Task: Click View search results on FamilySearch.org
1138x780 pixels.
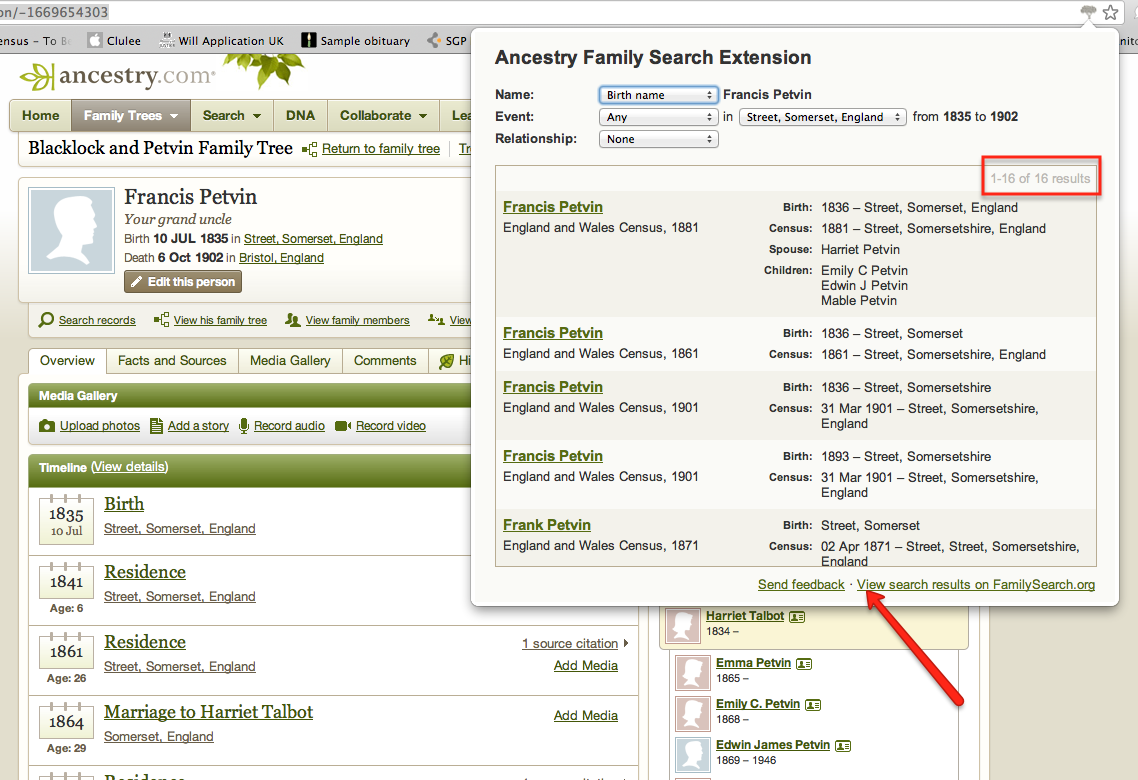Action: click(x=976, y=585)
